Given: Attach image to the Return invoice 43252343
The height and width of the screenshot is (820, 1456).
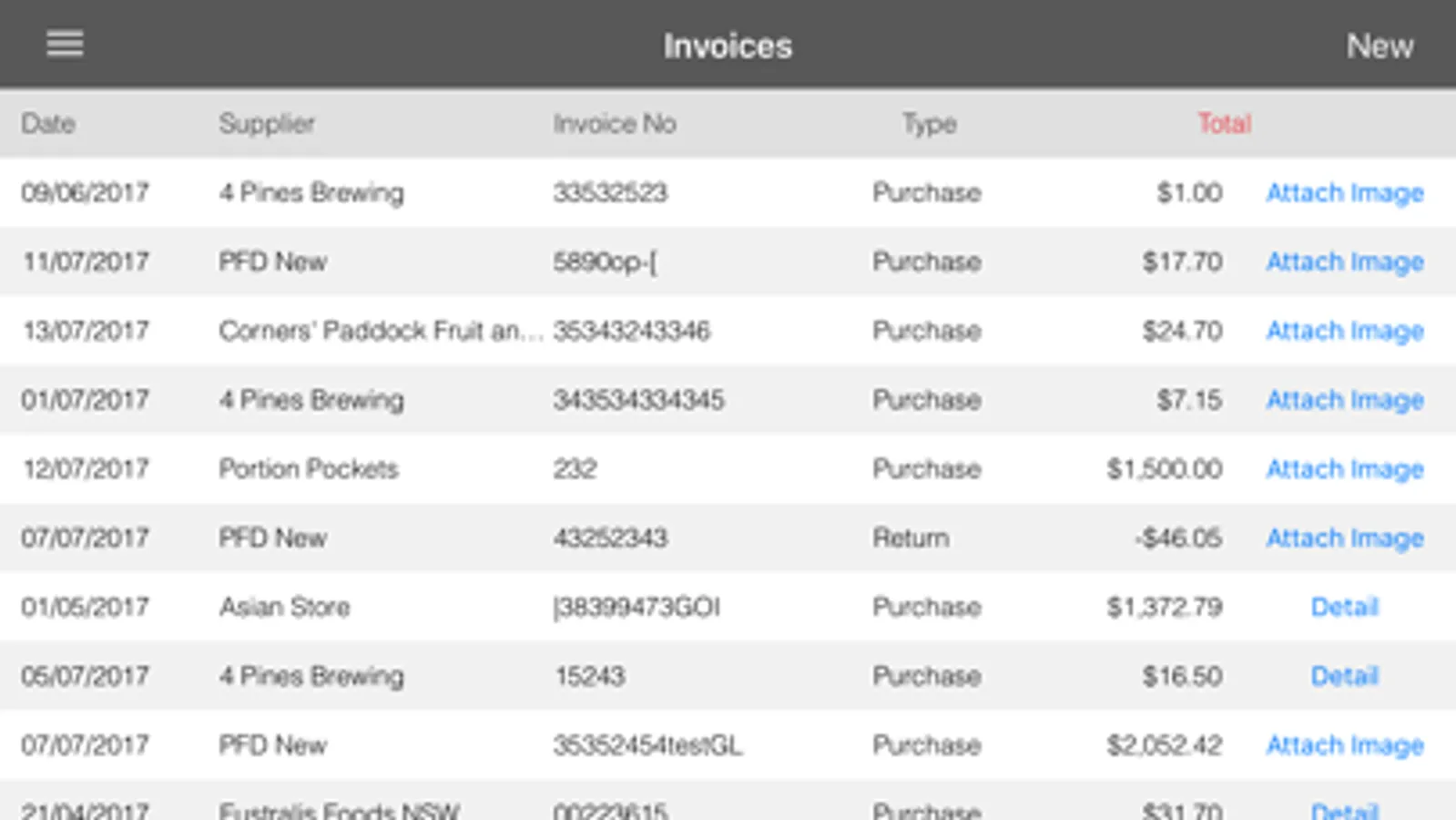Looking at the screenshot, I should click(1344, 538).
